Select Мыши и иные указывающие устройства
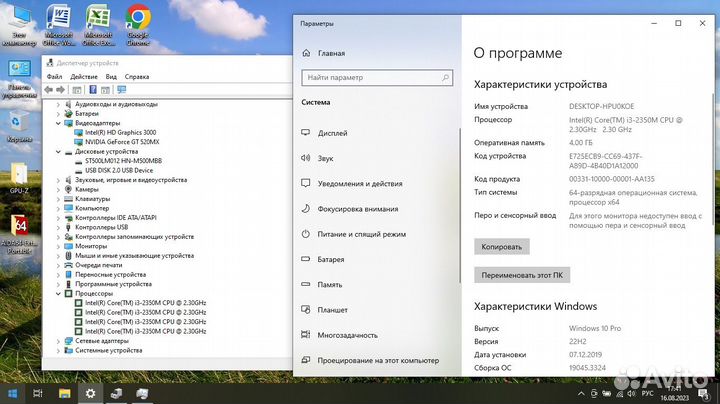 pyautogui.click(x=135, y=256)
